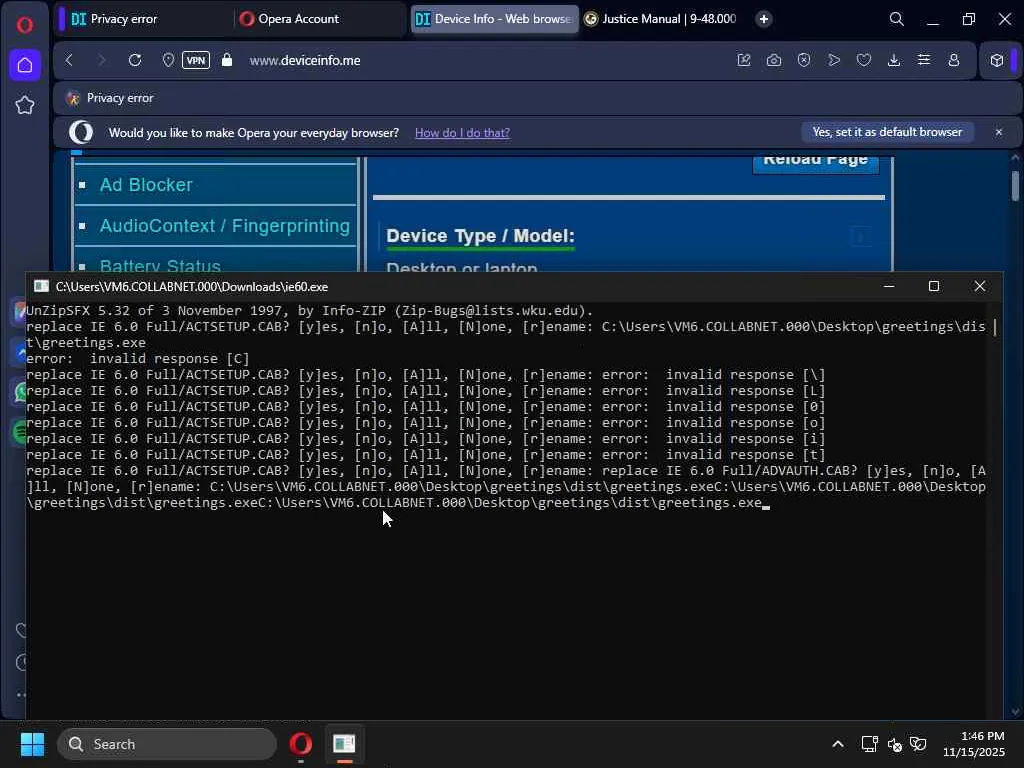1024x768 pixels.
Task: Open a new tab with plus button
Action: click(763, 19)
